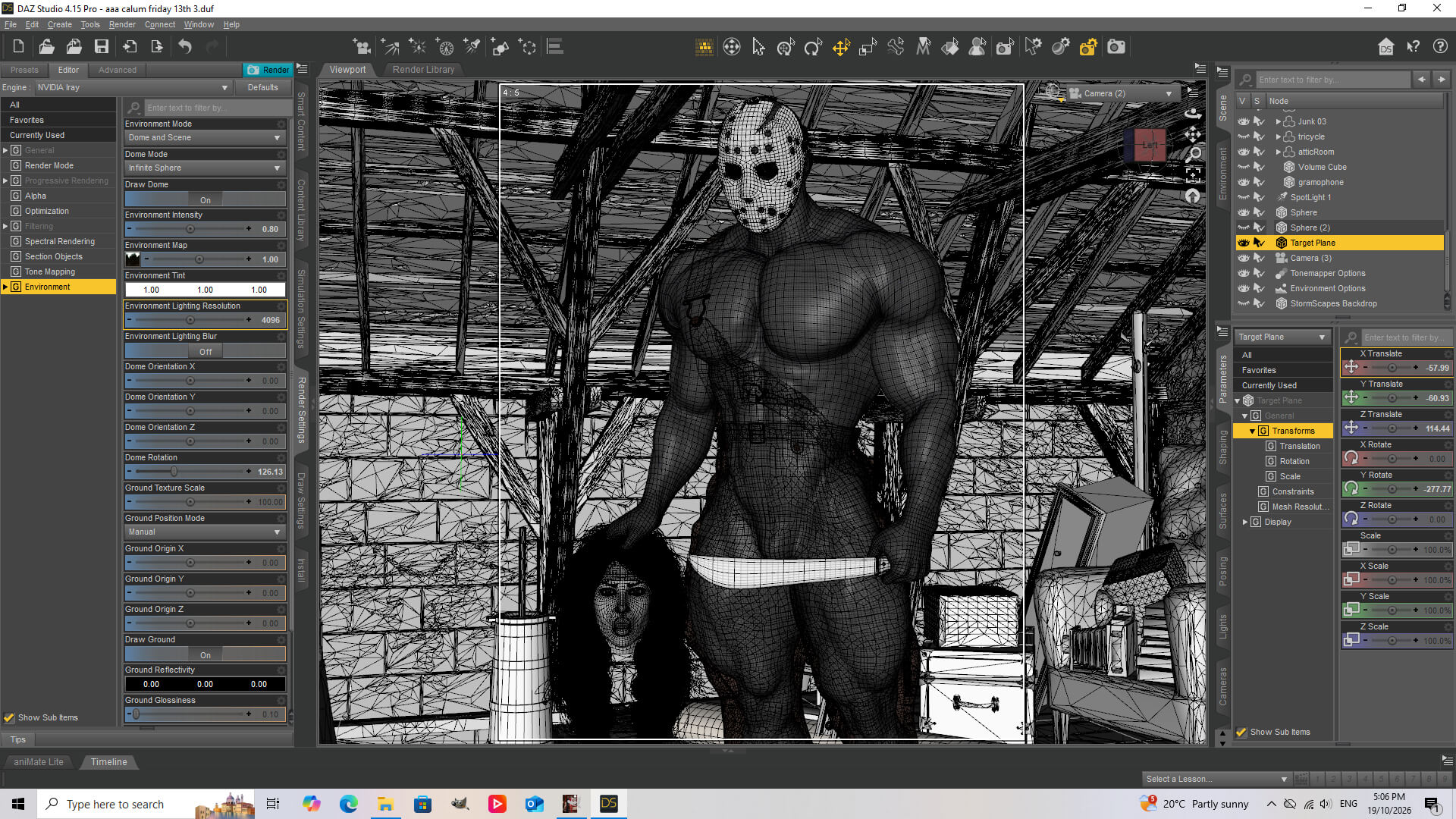Toggle Show Sub Items checkbox in Parameters

[1241, 732]
